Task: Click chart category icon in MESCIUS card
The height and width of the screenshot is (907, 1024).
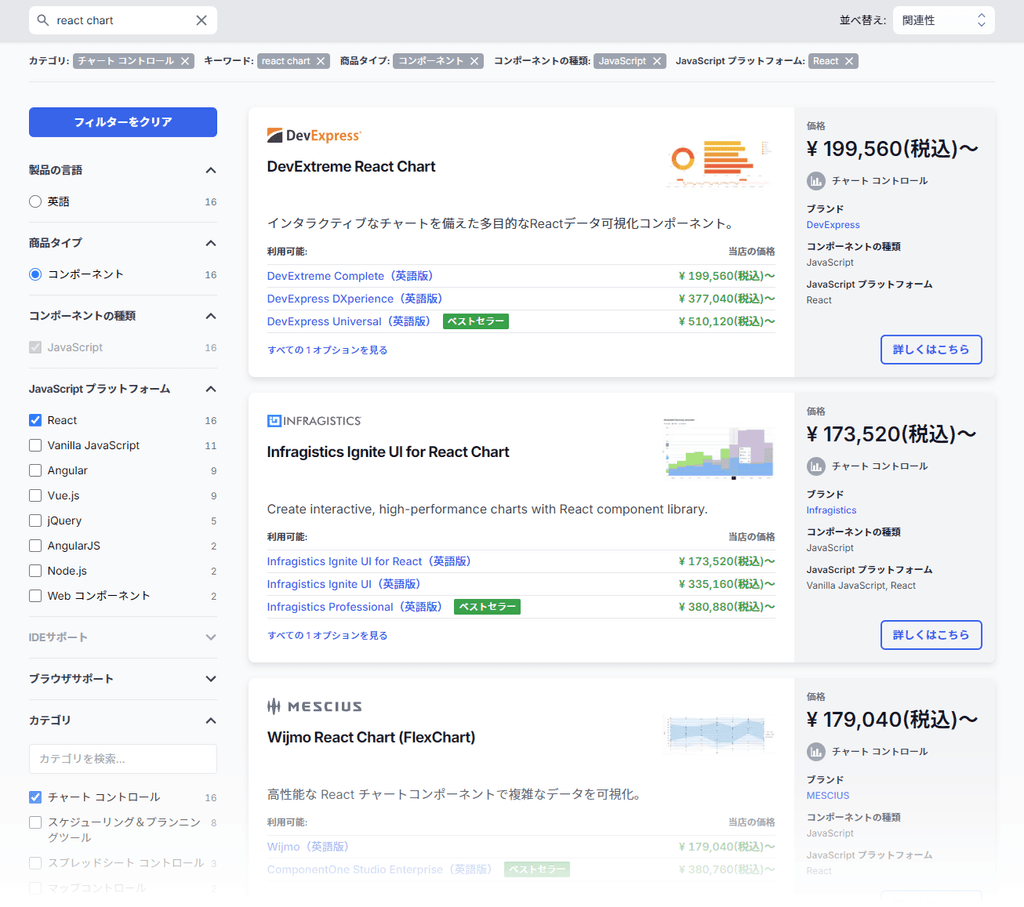Action: point(816,752)
